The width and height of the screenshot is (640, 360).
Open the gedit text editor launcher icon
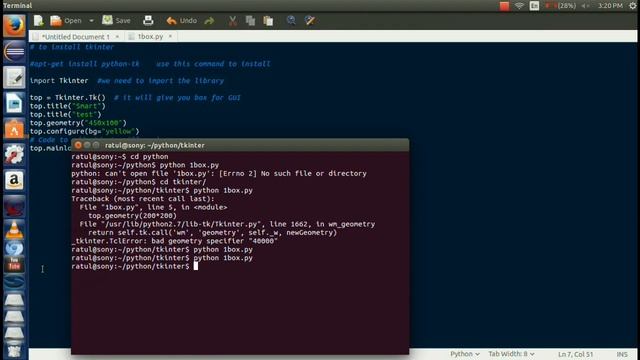tap(14, 78)
